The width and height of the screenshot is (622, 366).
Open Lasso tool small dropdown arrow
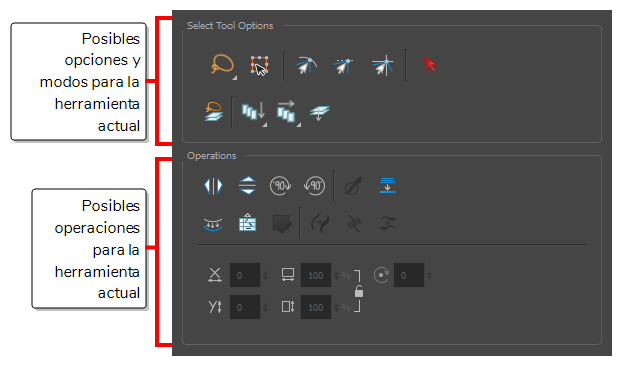click(234, 78)
